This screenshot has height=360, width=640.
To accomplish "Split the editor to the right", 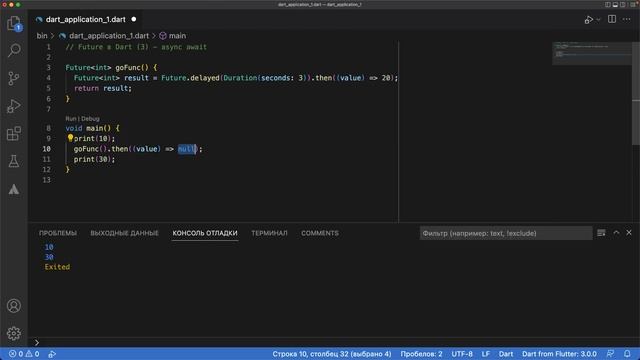I will tap(612, 19).
